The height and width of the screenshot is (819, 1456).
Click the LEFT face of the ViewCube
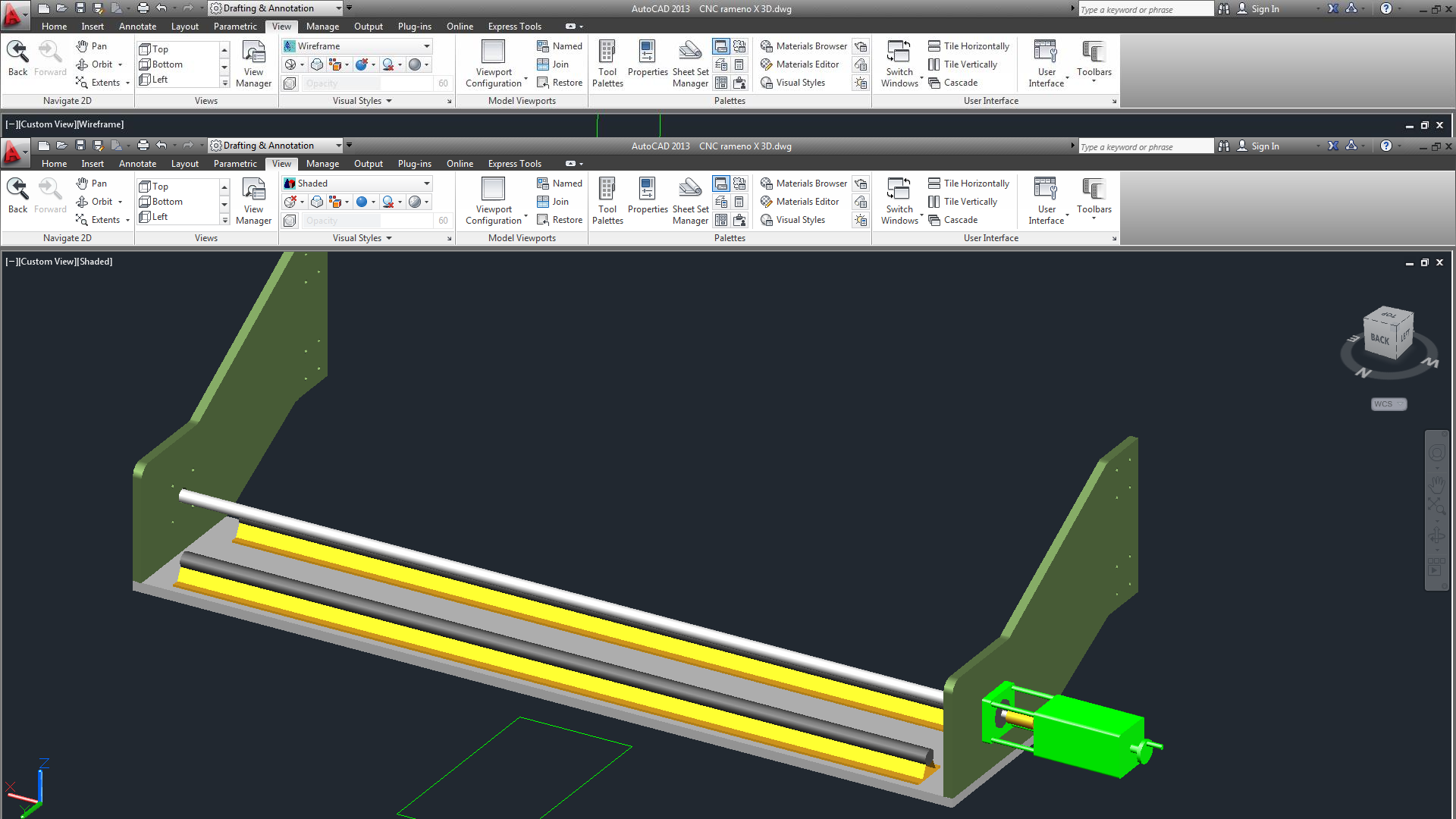[x=1404, y=334]
